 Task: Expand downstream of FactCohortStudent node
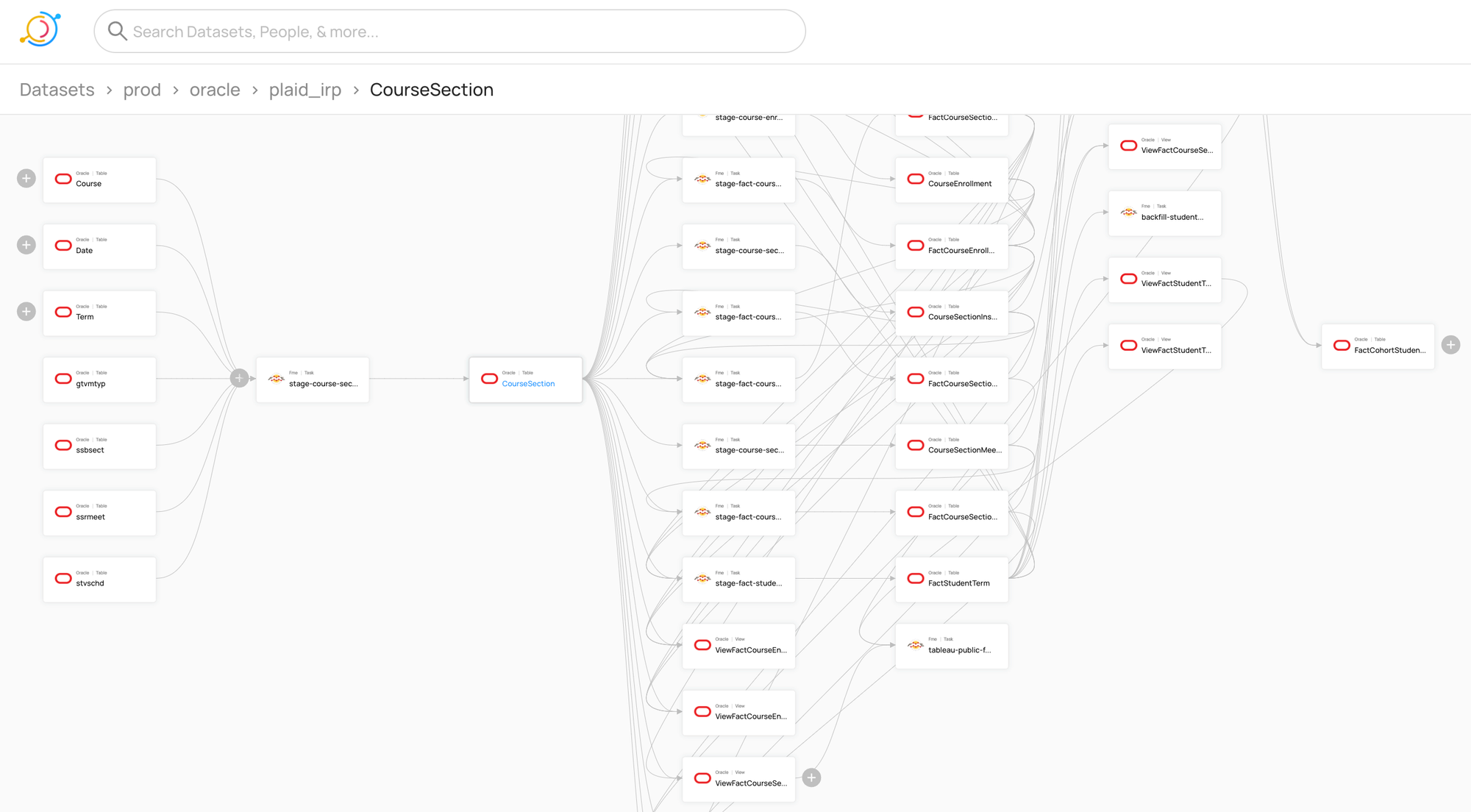(x=1450, y=345)
